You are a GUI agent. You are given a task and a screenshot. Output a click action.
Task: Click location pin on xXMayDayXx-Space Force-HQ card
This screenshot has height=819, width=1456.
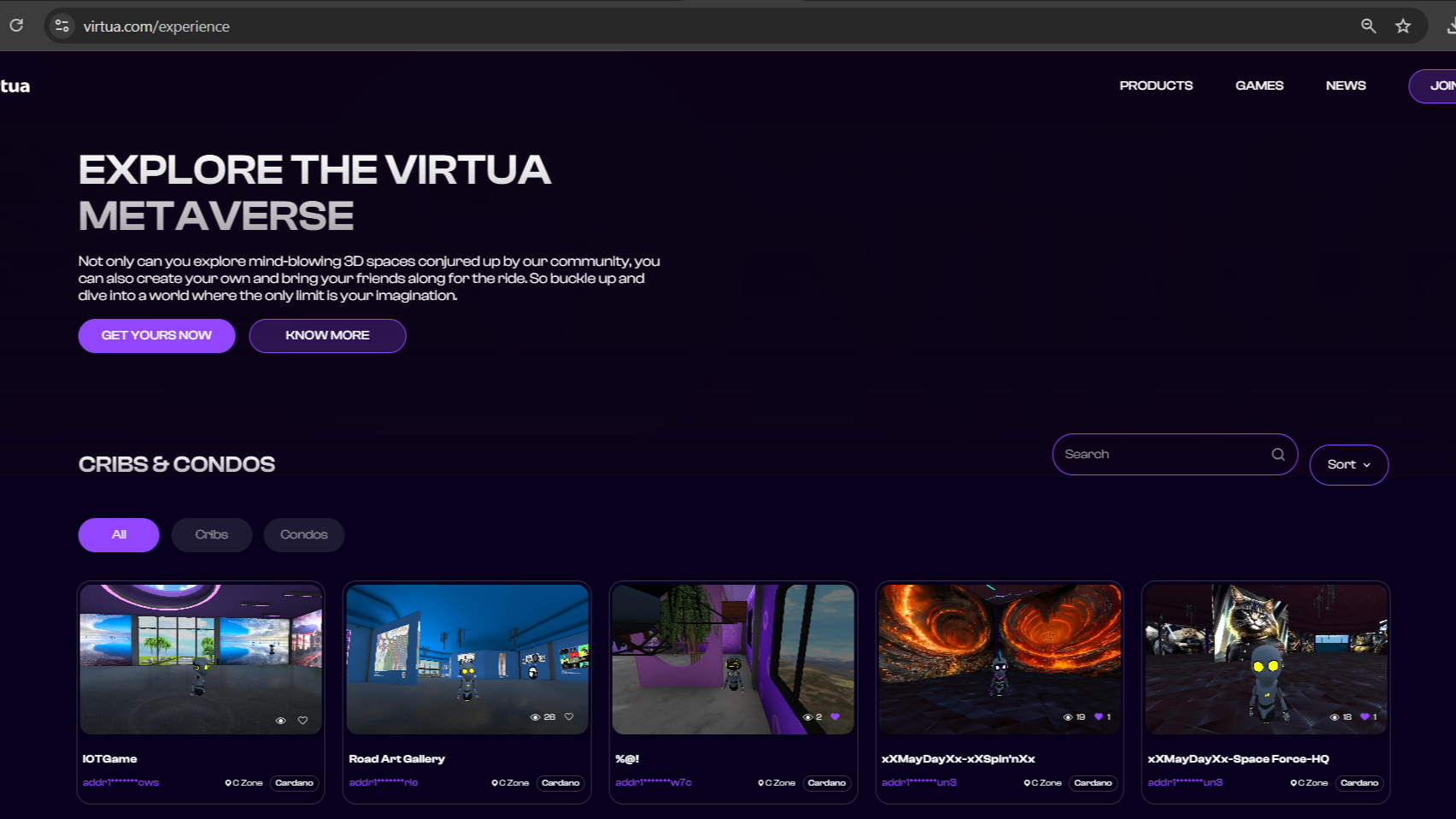tap(1294, 783)
